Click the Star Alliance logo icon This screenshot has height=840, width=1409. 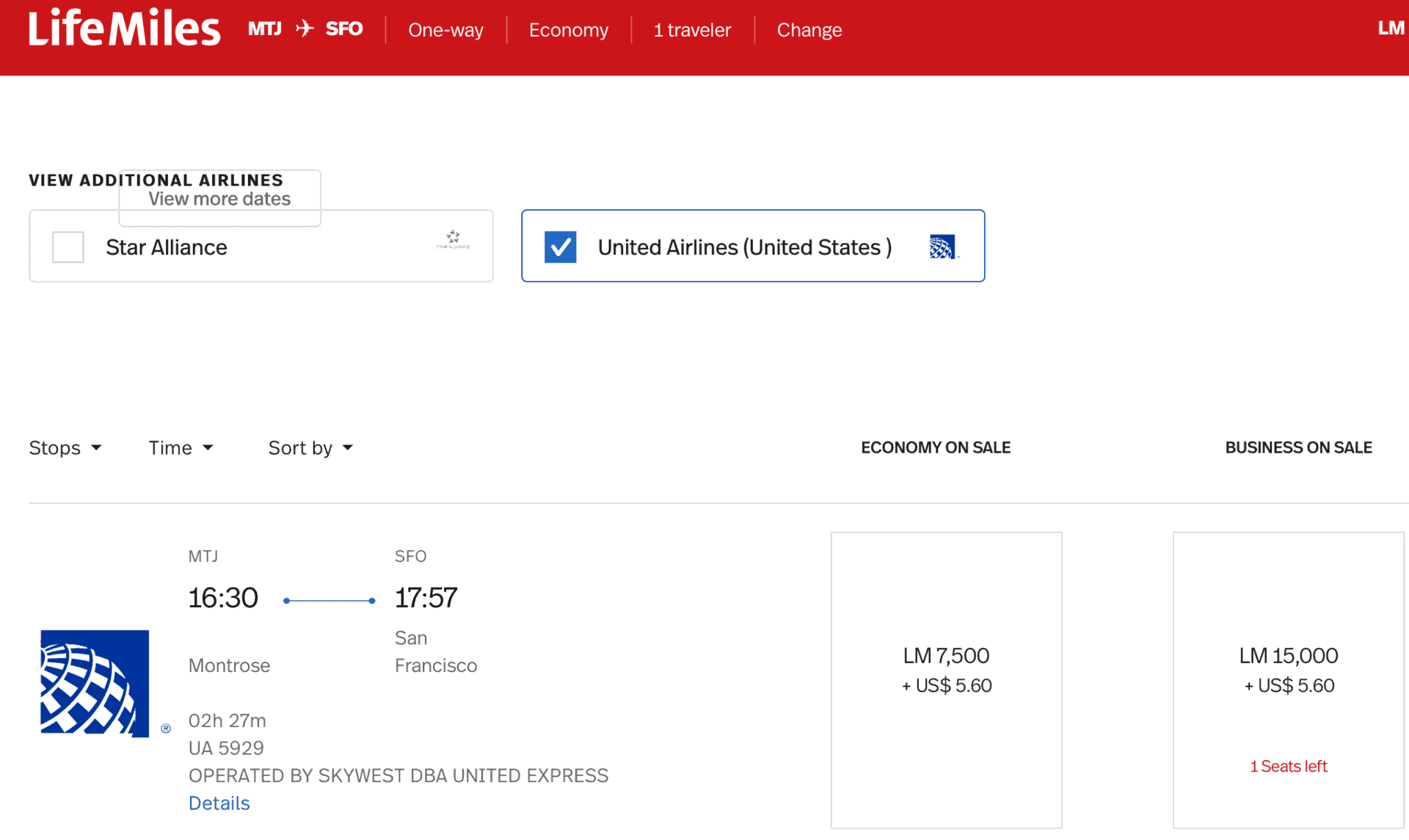(453, 239)
